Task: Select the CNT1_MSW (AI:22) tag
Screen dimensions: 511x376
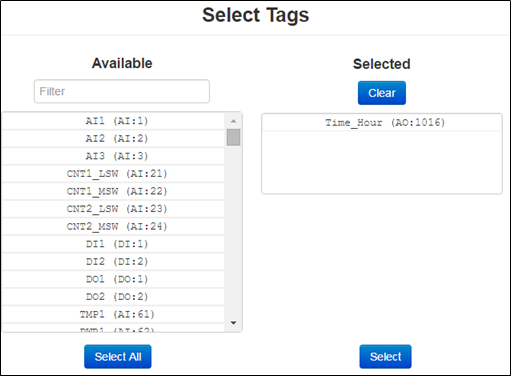Action: 113,192
